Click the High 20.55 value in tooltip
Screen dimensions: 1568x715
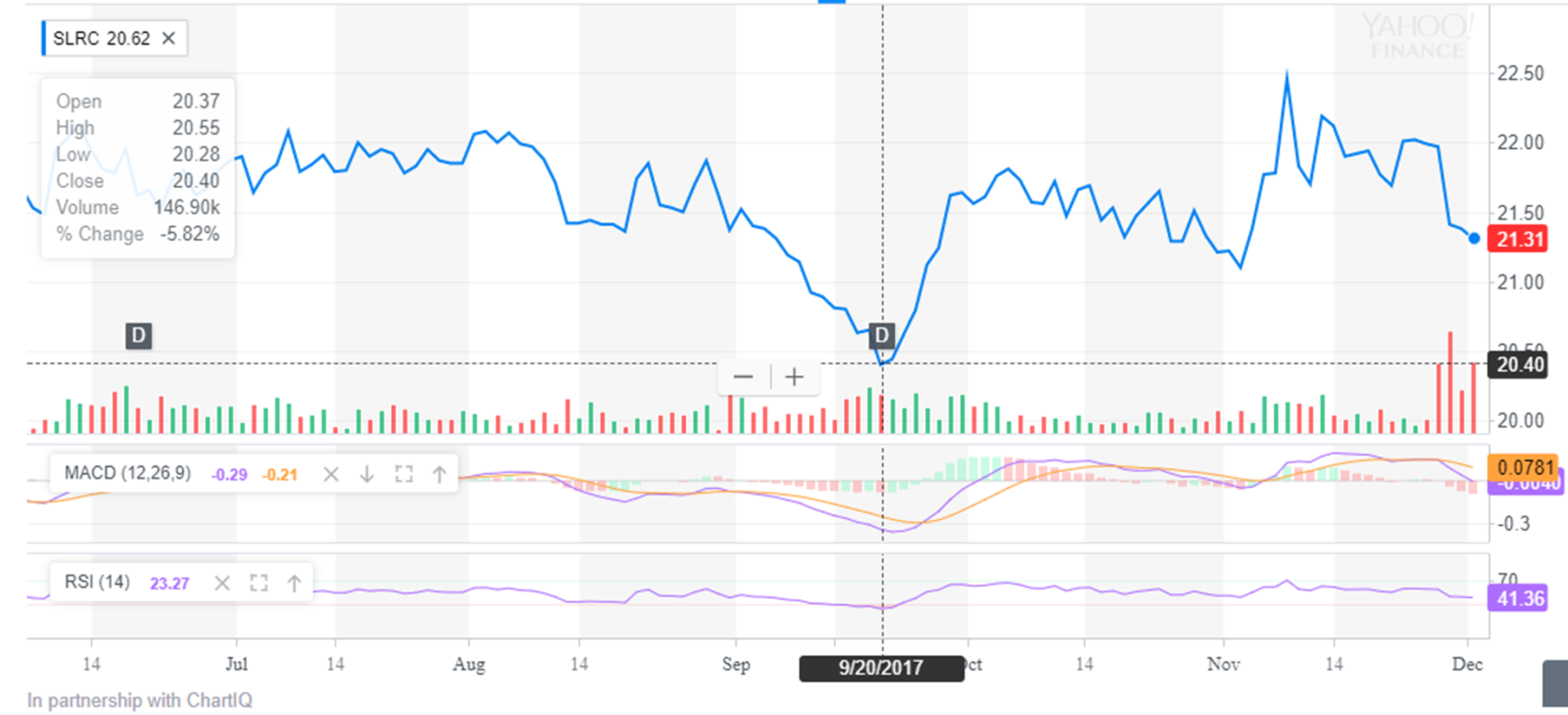click(196, 128)
